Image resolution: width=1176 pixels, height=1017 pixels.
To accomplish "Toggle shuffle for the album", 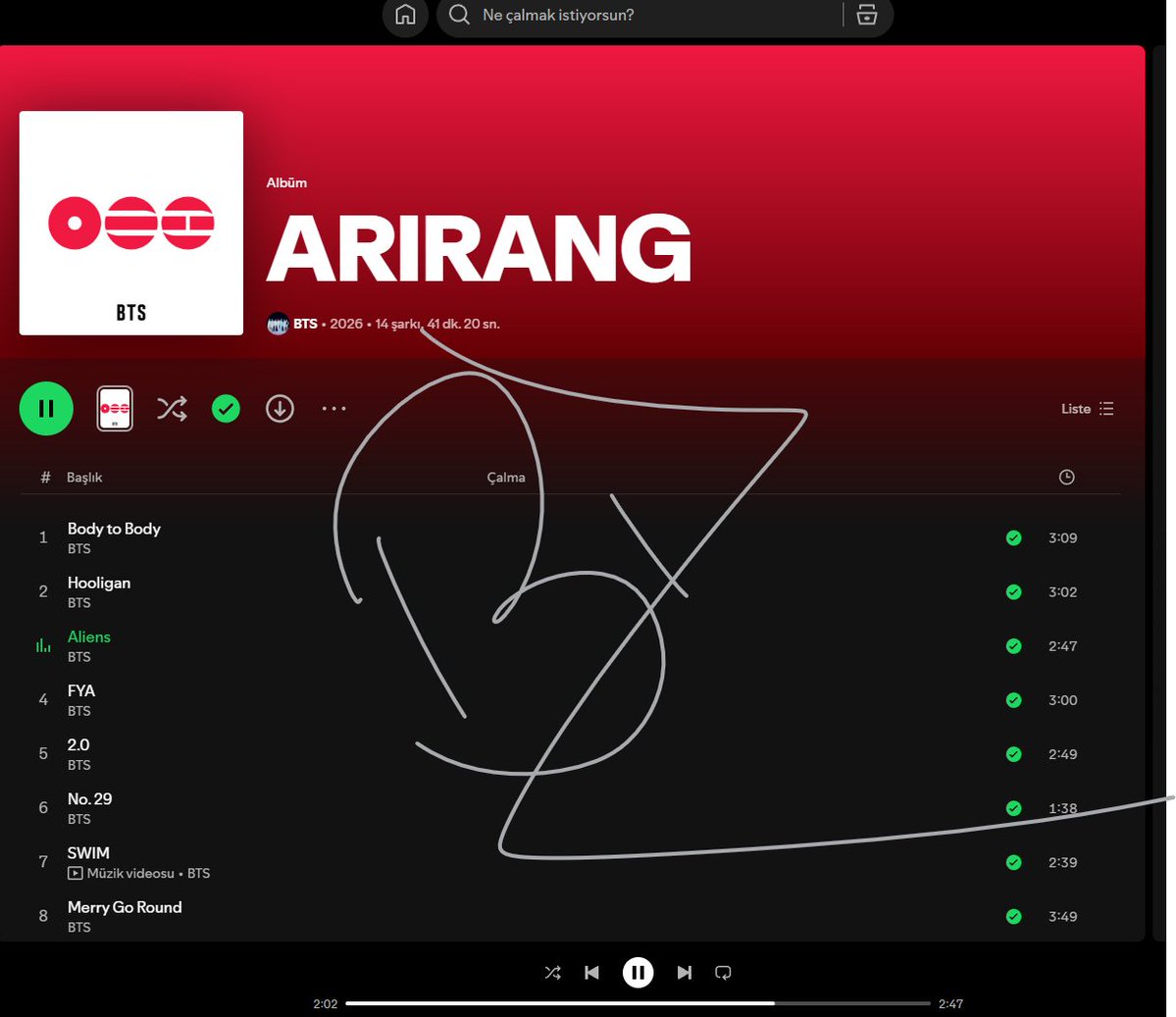I will (x=172, y=409).
